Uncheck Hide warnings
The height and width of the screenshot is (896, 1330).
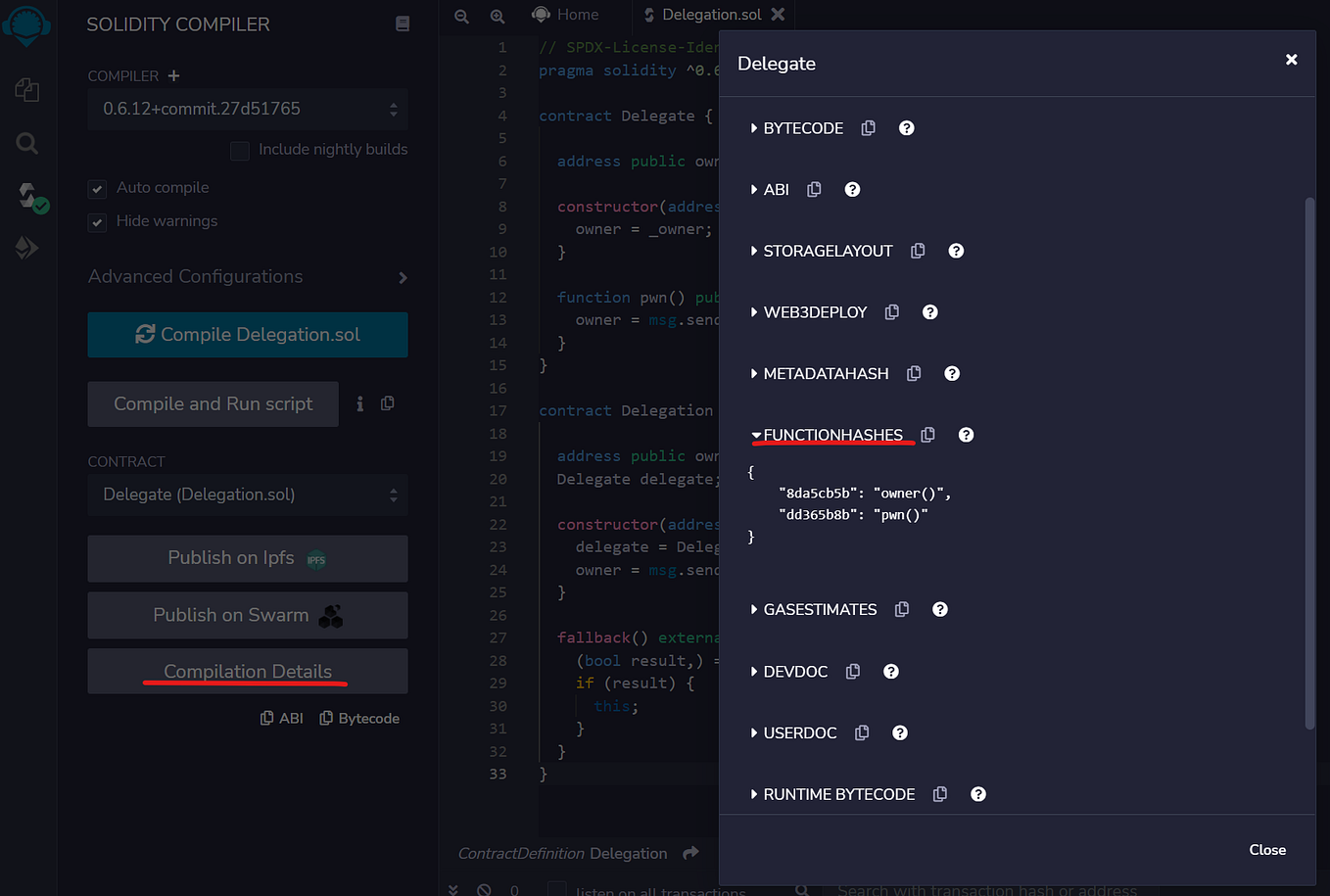coord(97,222)
